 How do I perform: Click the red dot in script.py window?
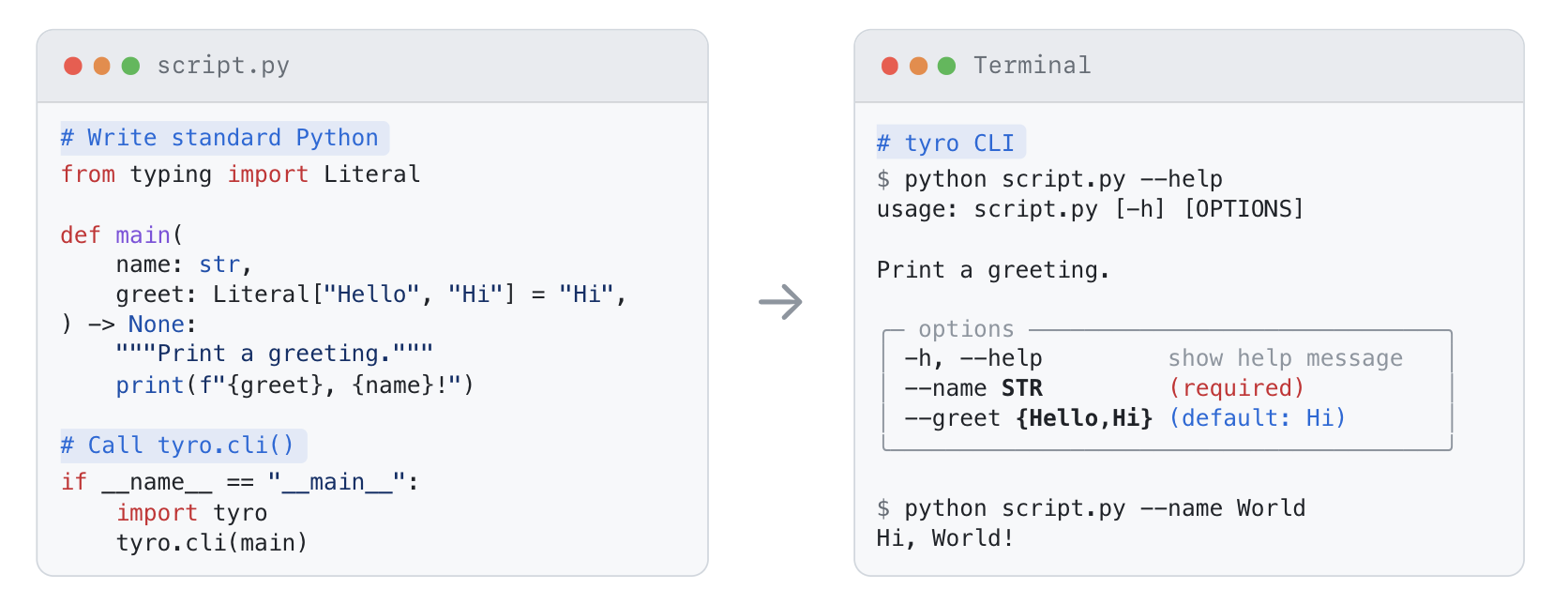(x=73, y=66)
